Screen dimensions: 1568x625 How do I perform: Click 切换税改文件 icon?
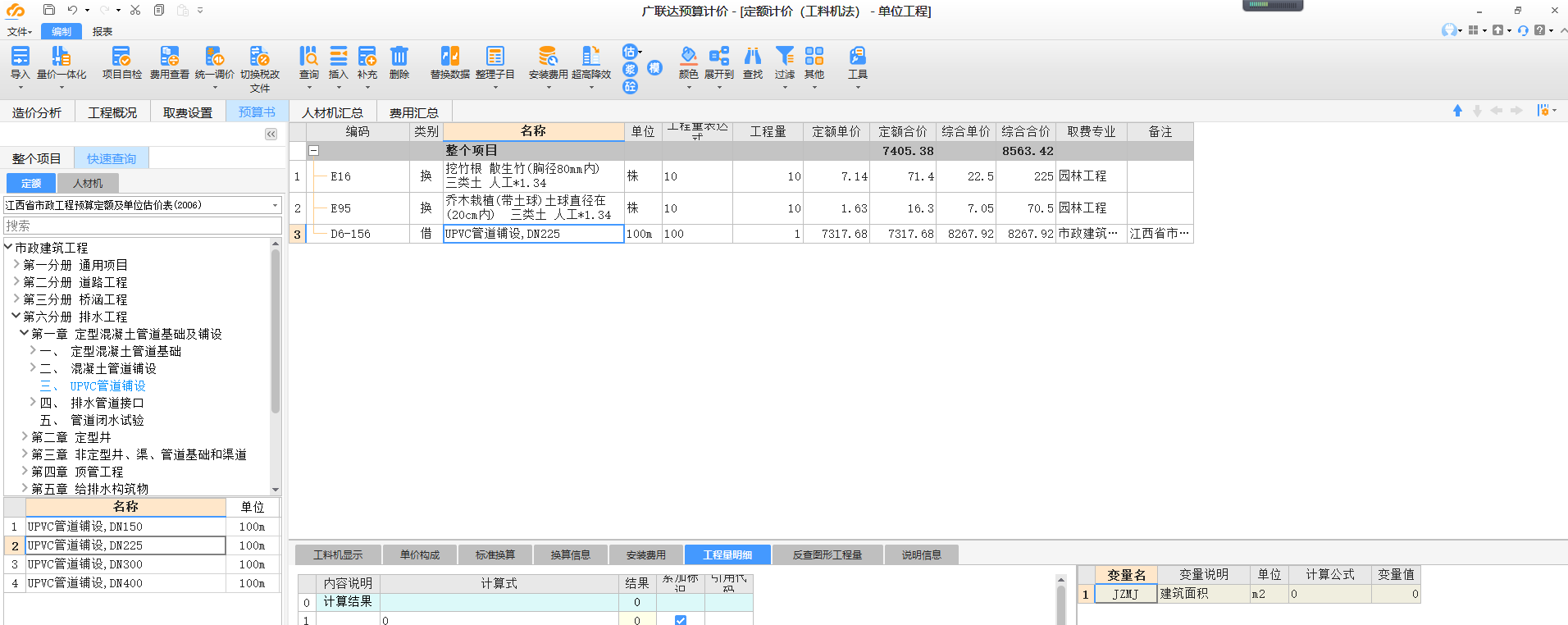[259, 56]
